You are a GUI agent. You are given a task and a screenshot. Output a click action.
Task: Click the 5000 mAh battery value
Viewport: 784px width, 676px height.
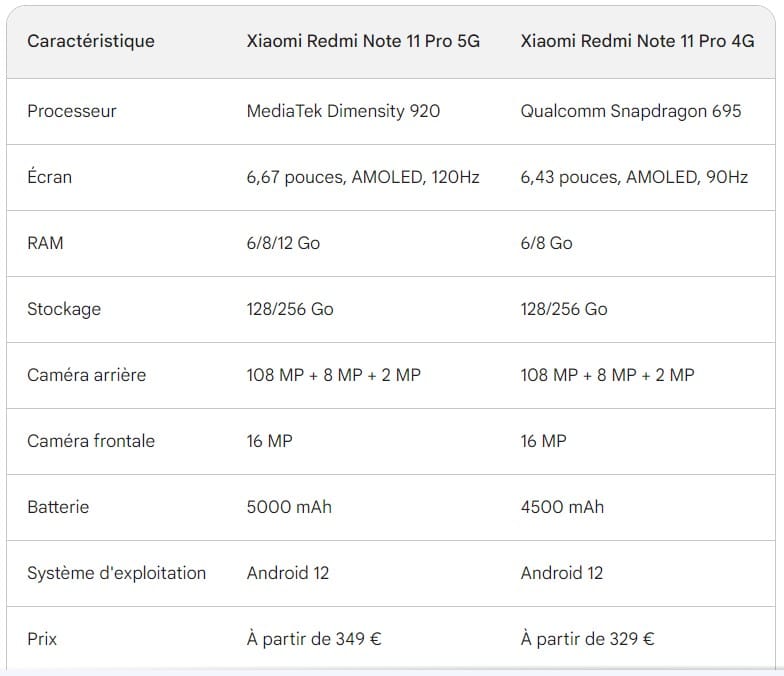(x=289, y=507)
